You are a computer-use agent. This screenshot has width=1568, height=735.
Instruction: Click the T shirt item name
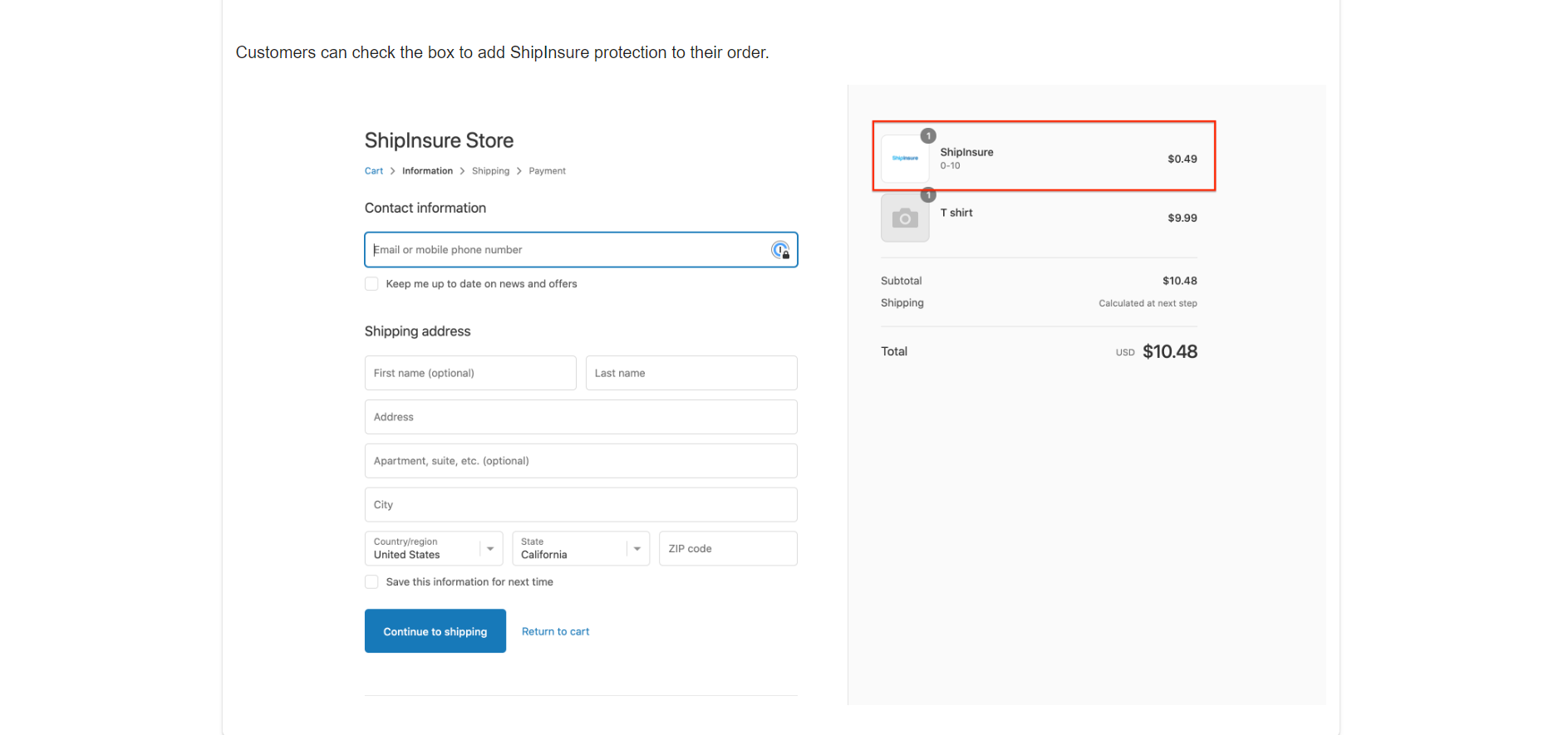(956, 213)
